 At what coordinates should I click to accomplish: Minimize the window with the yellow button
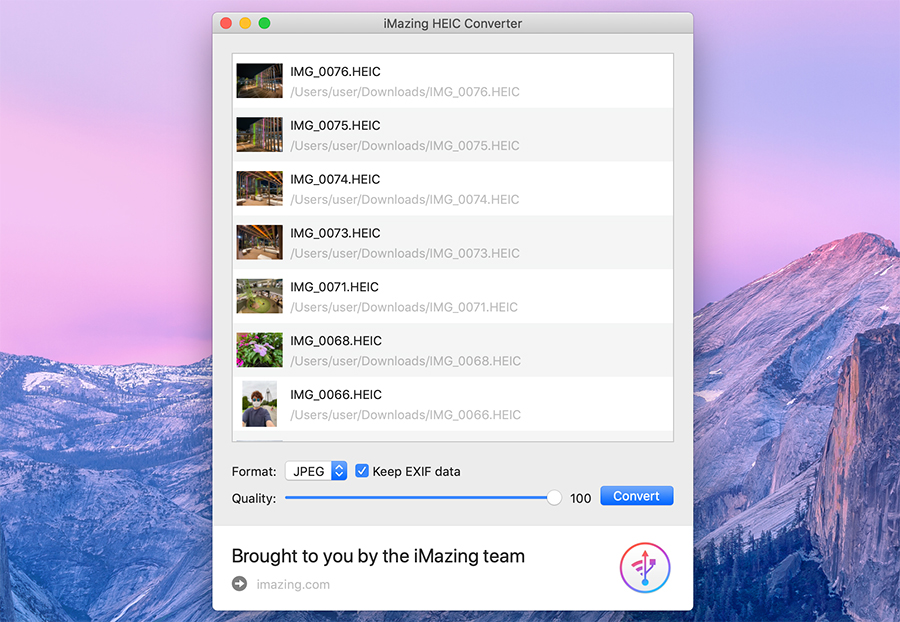[245, 23]
